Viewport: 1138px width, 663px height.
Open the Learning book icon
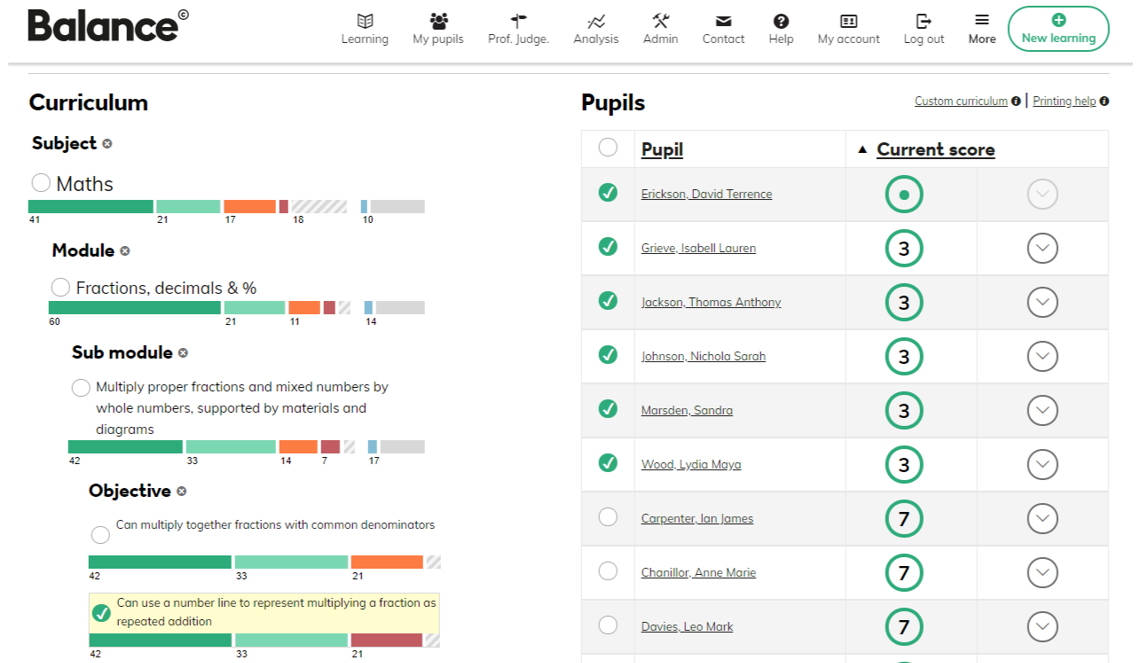[x=365, y=21]
